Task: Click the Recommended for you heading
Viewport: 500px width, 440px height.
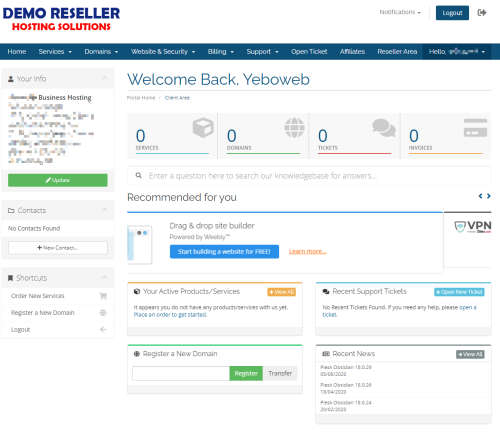Action: (182, 197)
